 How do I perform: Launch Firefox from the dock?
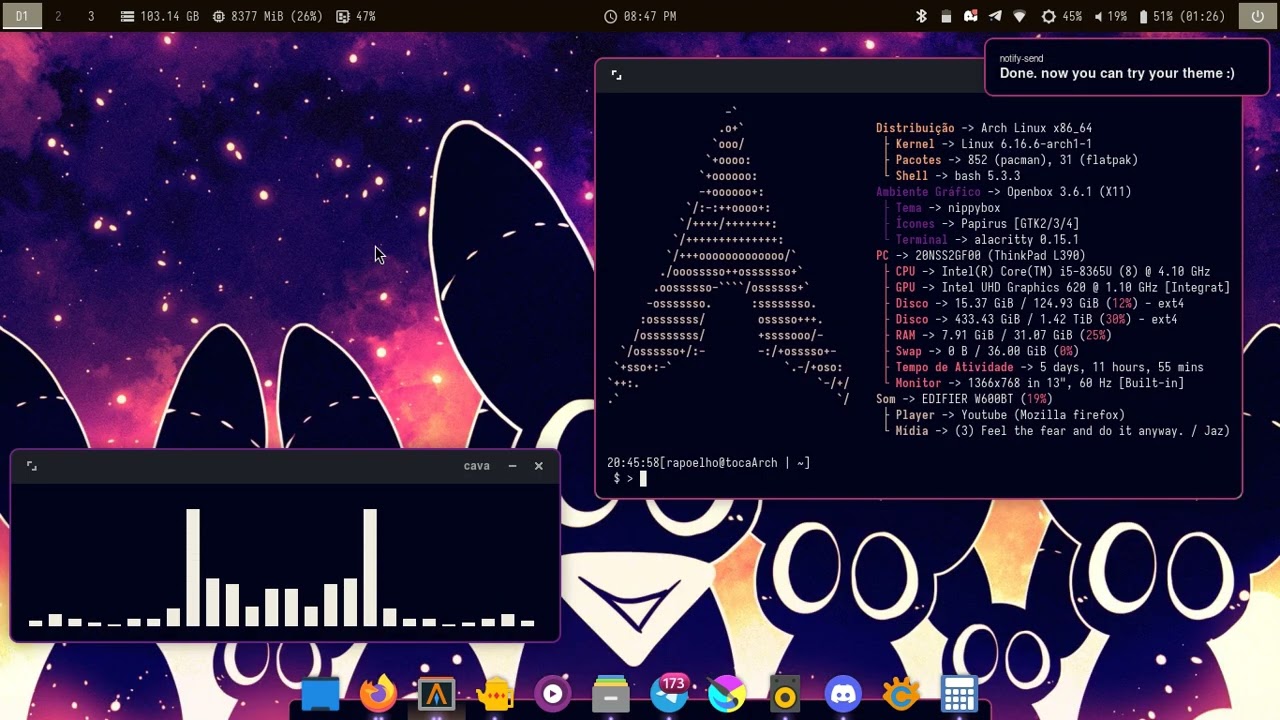378,694
